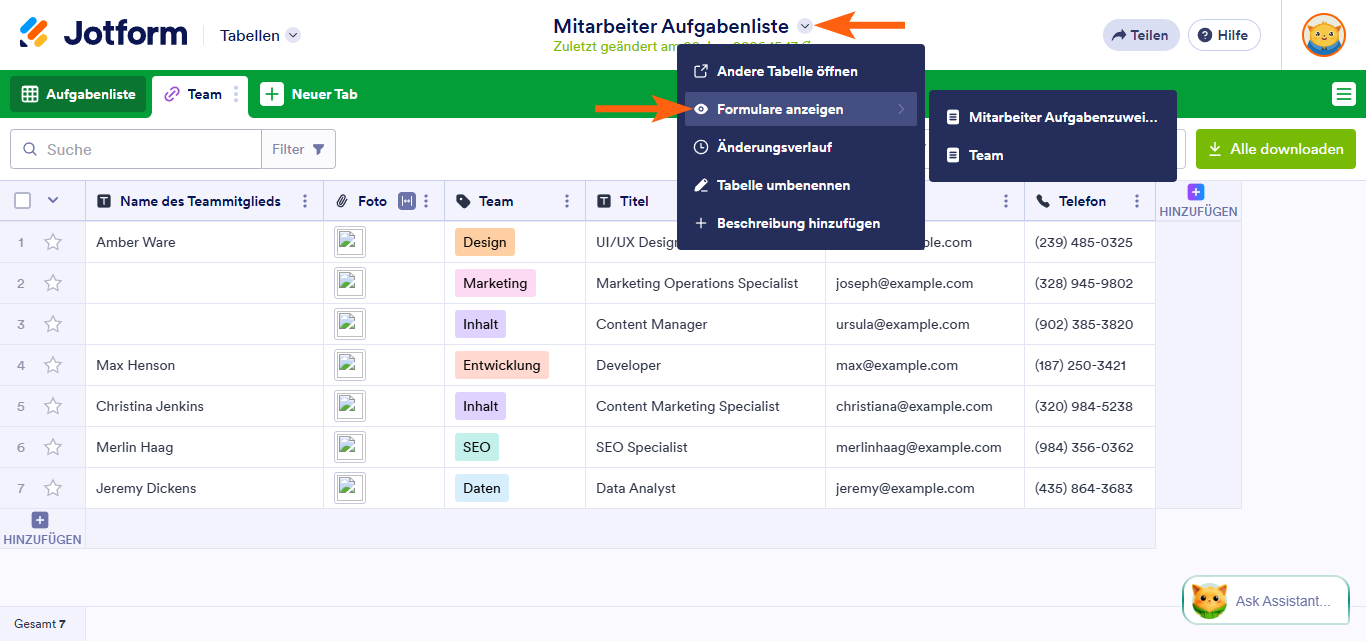Check the select-all checkbox in the header row
The image size is (1366, 641).
tap(22, 201)
